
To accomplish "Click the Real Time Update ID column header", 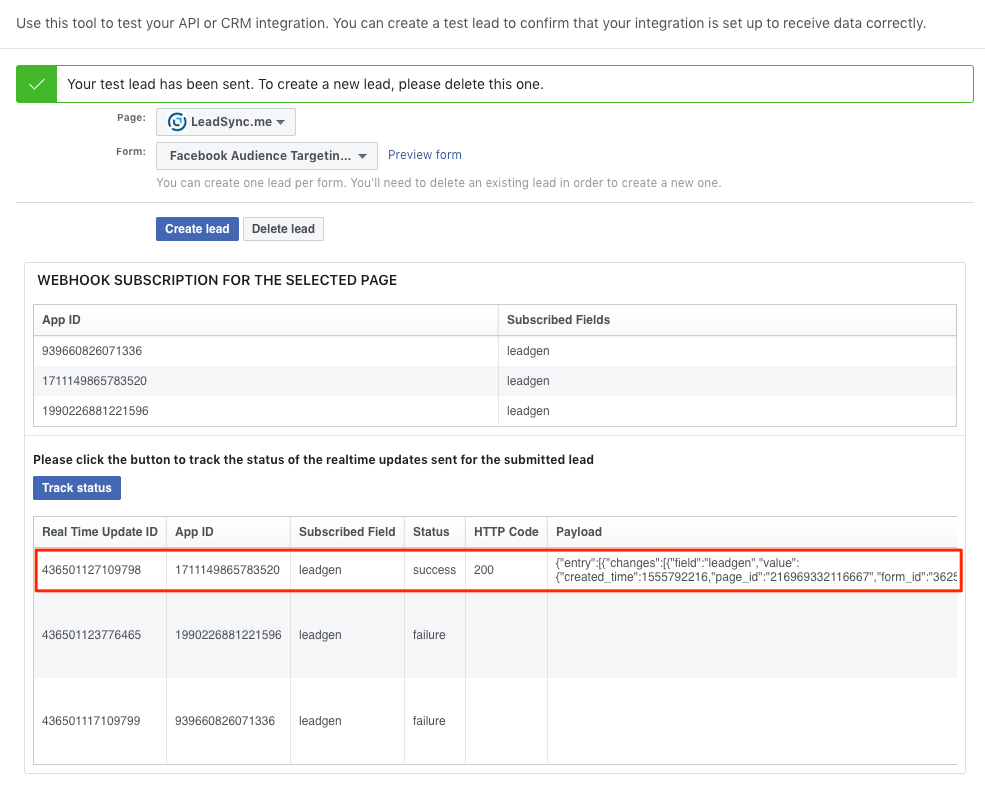I will click(100, 532).
